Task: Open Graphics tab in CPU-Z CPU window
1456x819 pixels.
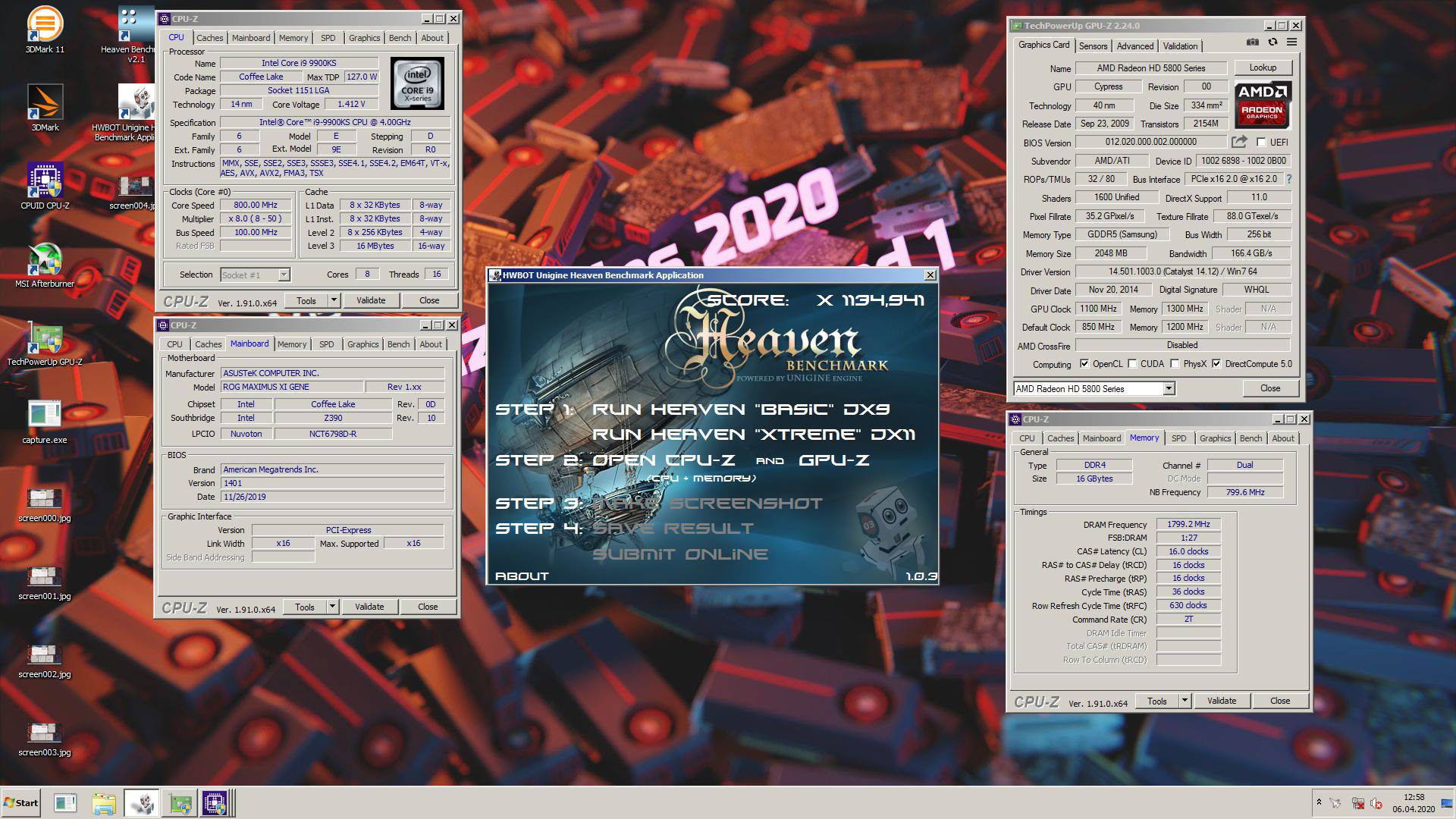Action: pyautogui.click(x=364, y=38)
